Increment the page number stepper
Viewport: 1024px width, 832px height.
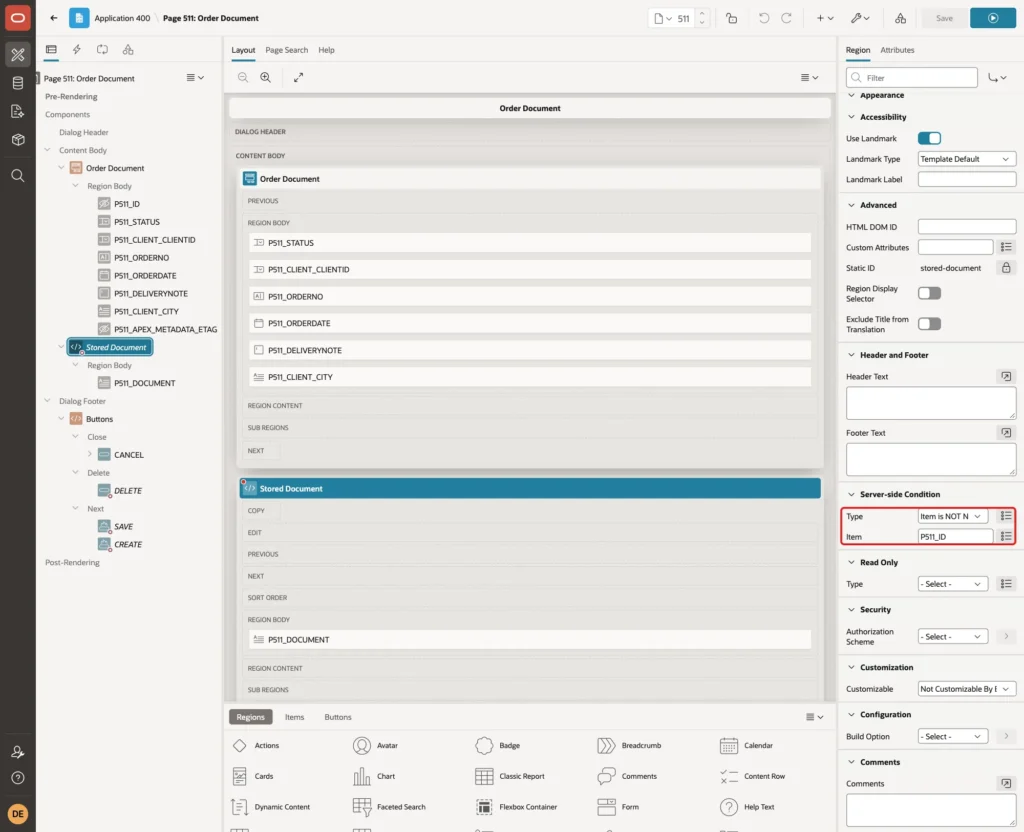pos(702,14)
